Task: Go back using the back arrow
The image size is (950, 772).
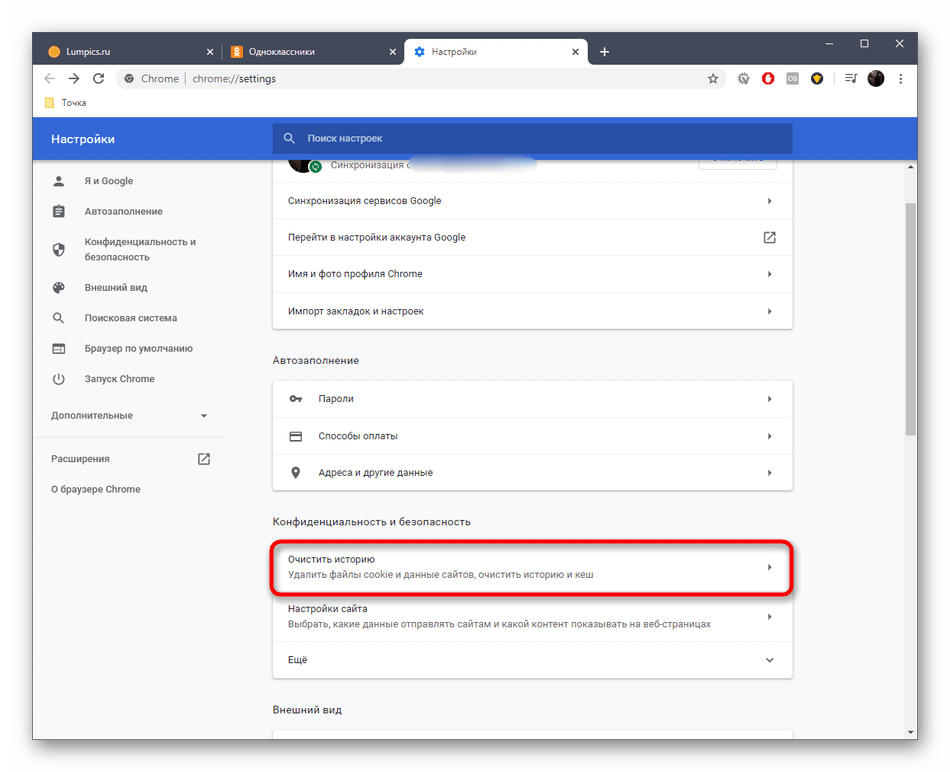Action: click(50, 79)
